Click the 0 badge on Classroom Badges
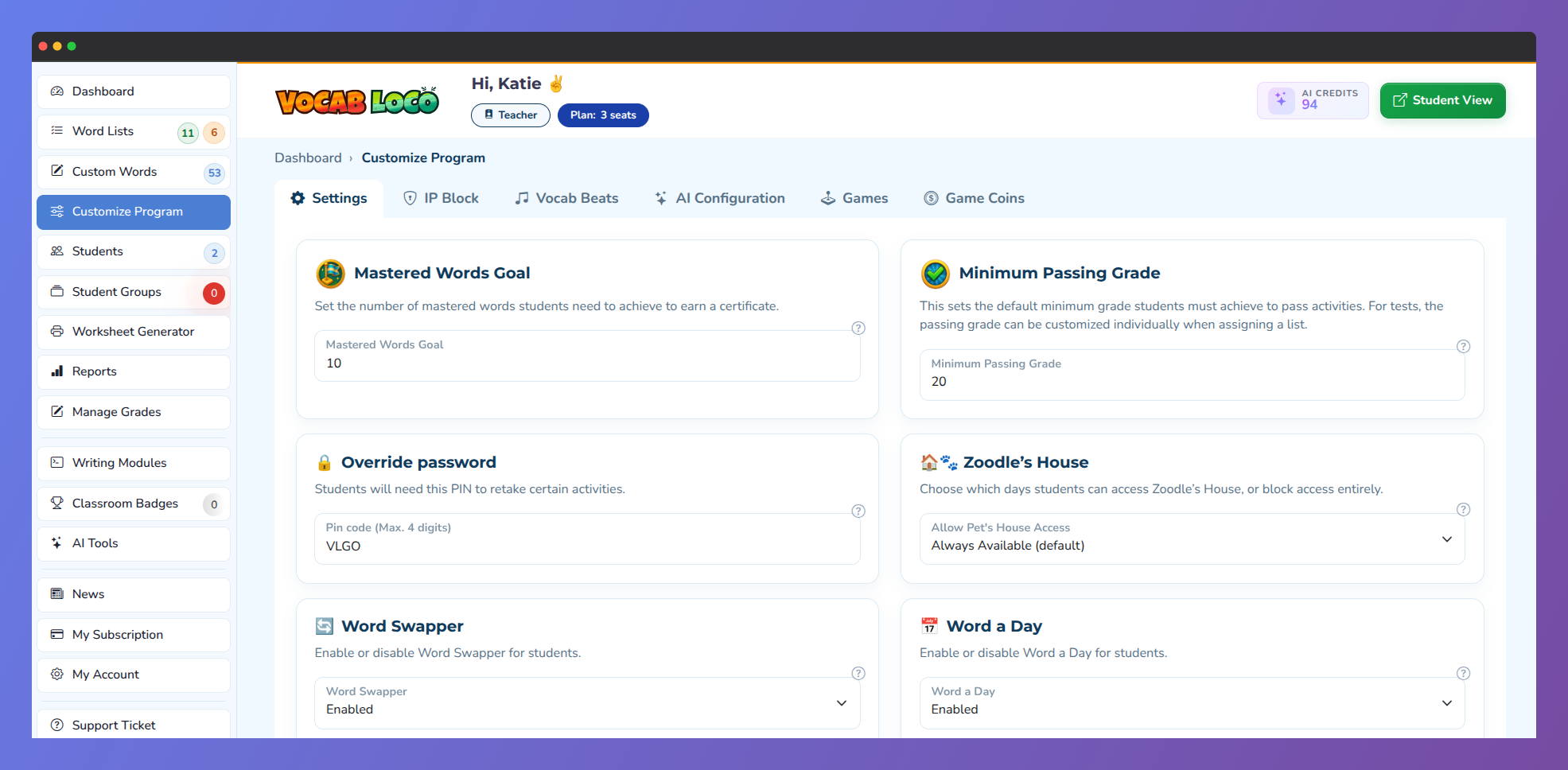The image size is (1568, 770). pos(214,504)
